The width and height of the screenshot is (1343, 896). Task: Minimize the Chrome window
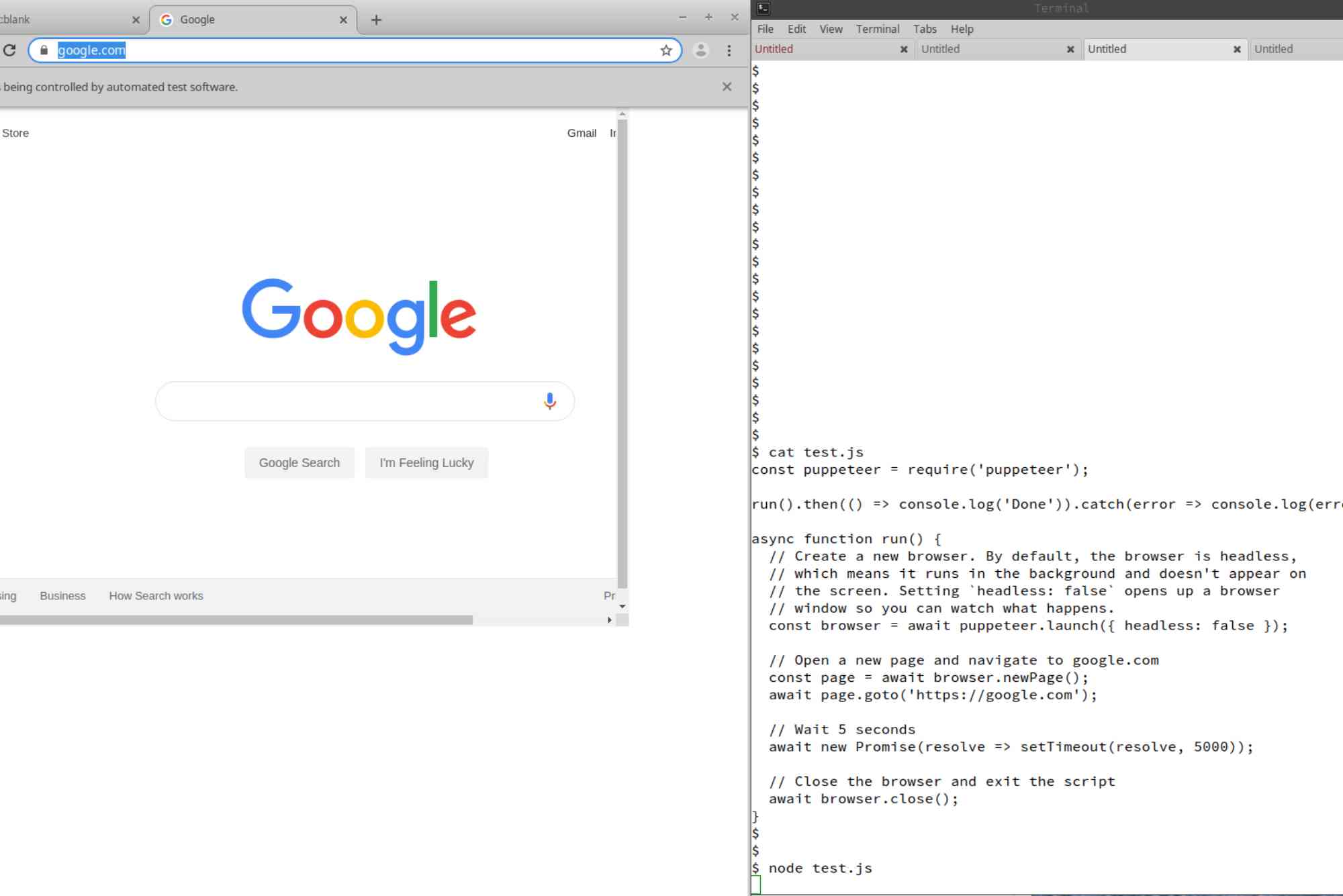click(683, 17)
